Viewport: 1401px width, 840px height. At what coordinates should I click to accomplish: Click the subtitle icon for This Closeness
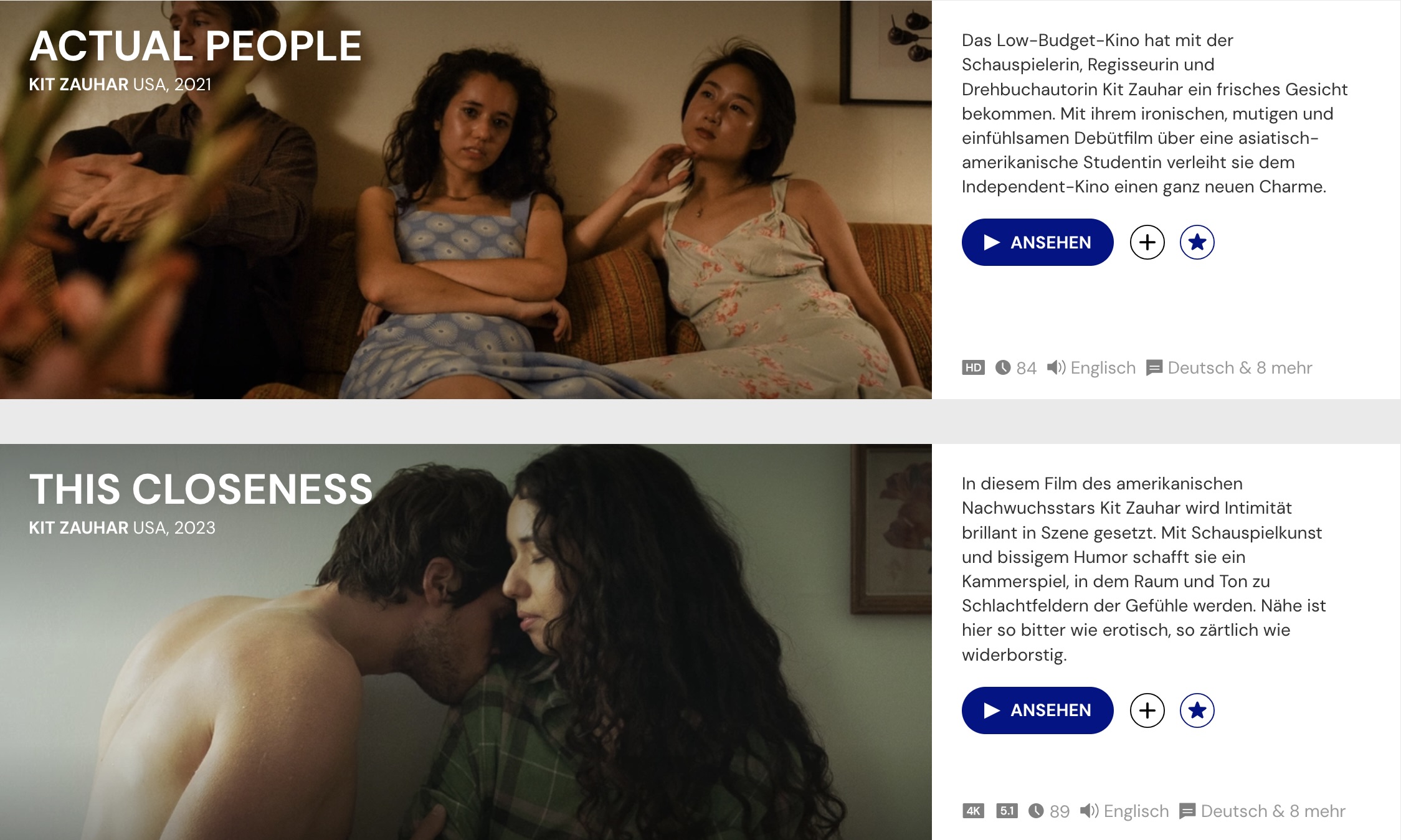tap(1187, 811)
